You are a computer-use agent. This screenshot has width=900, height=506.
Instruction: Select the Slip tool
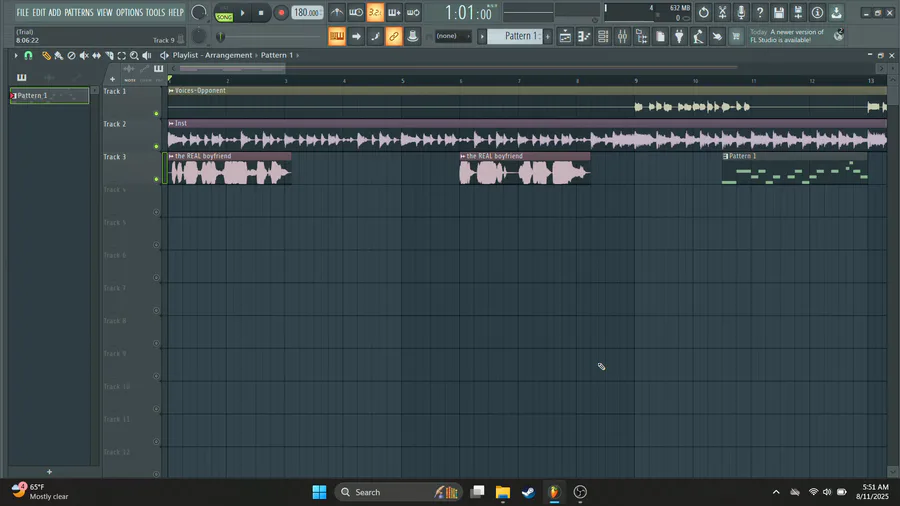(x=96, y=56)
